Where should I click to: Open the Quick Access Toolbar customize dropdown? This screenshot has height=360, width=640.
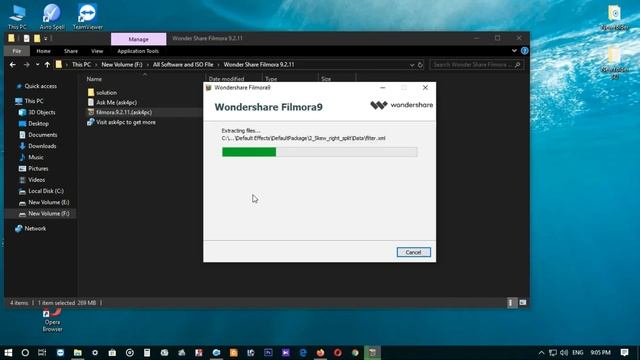tap(46, 38)
